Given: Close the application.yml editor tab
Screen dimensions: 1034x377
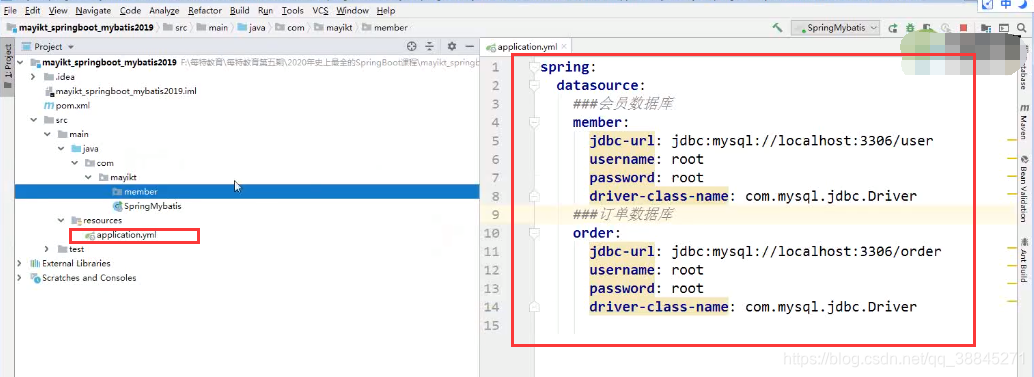Looking at the screenshot, I should tap(564, 47).
